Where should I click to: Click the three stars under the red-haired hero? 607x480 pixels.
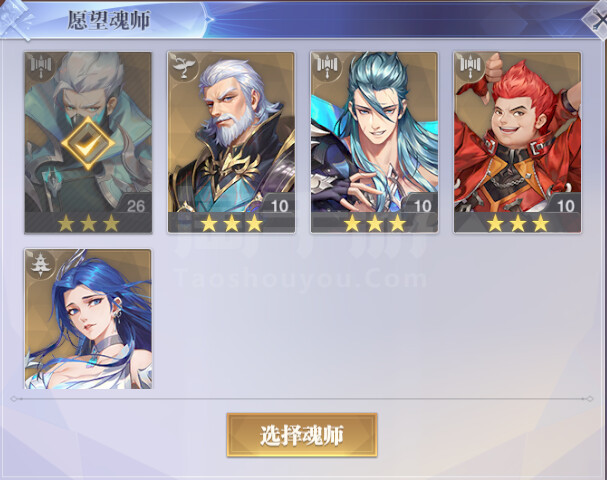coord(518,223)
